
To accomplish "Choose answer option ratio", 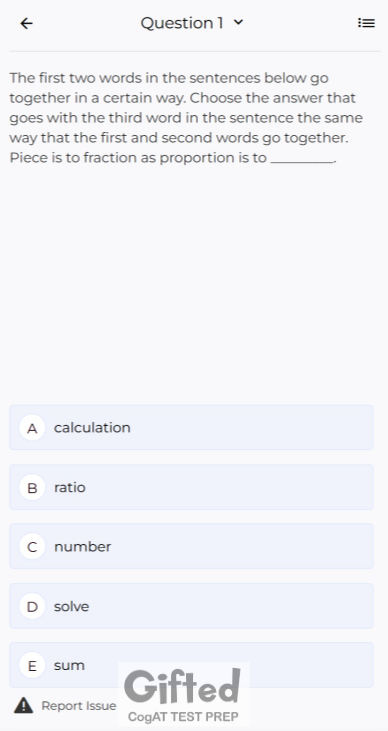I will (191, 487).
